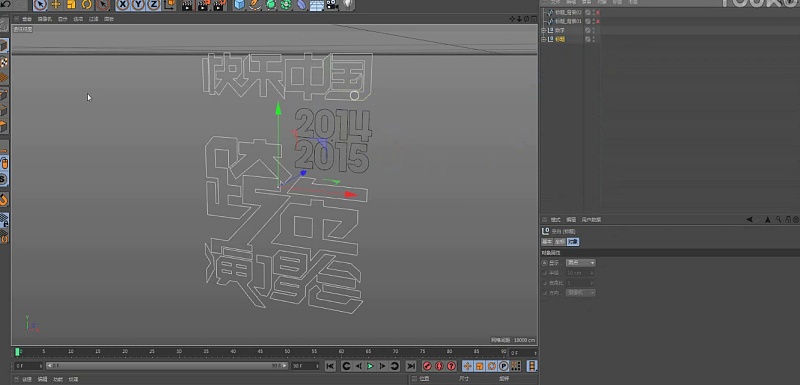Toggle the Y axis lock
This screenshot has width=800, height=385.
pyautogui.click(x=138, y=5)
